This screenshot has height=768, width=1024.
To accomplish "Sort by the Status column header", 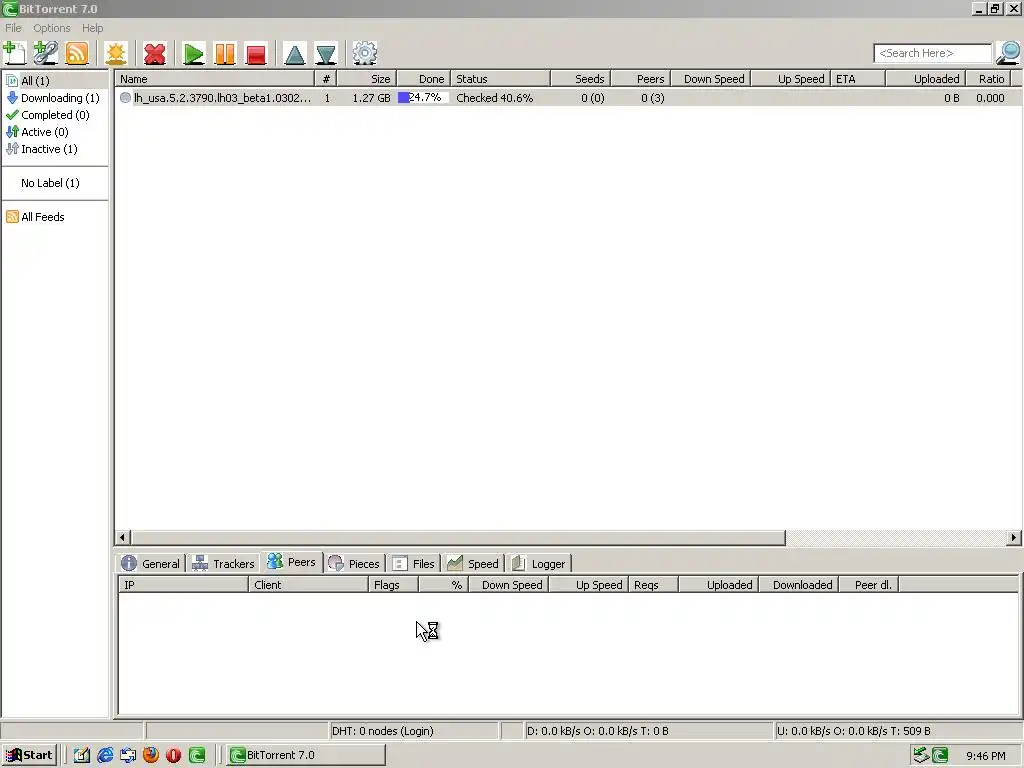I will 500,79.
